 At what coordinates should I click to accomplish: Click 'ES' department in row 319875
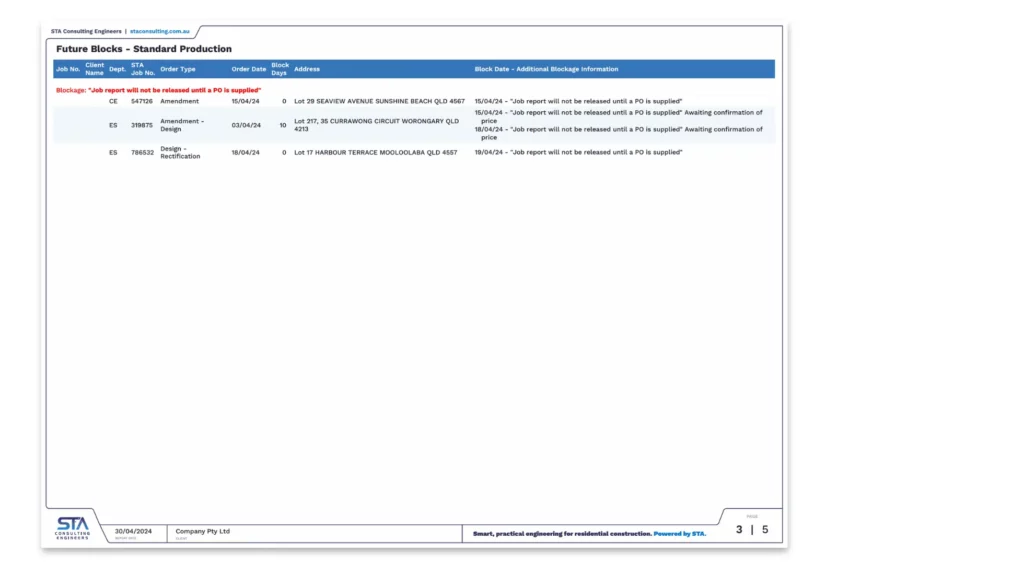tap(113, 125)
